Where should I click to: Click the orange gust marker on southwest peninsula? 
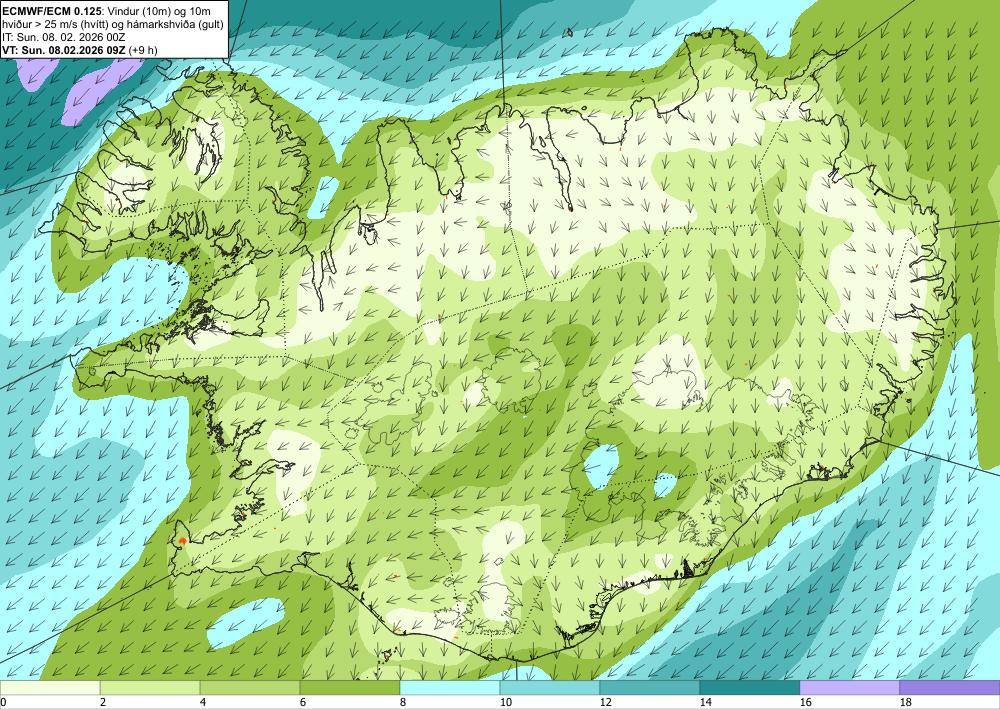pyautogui.click(x=182, y=541)
